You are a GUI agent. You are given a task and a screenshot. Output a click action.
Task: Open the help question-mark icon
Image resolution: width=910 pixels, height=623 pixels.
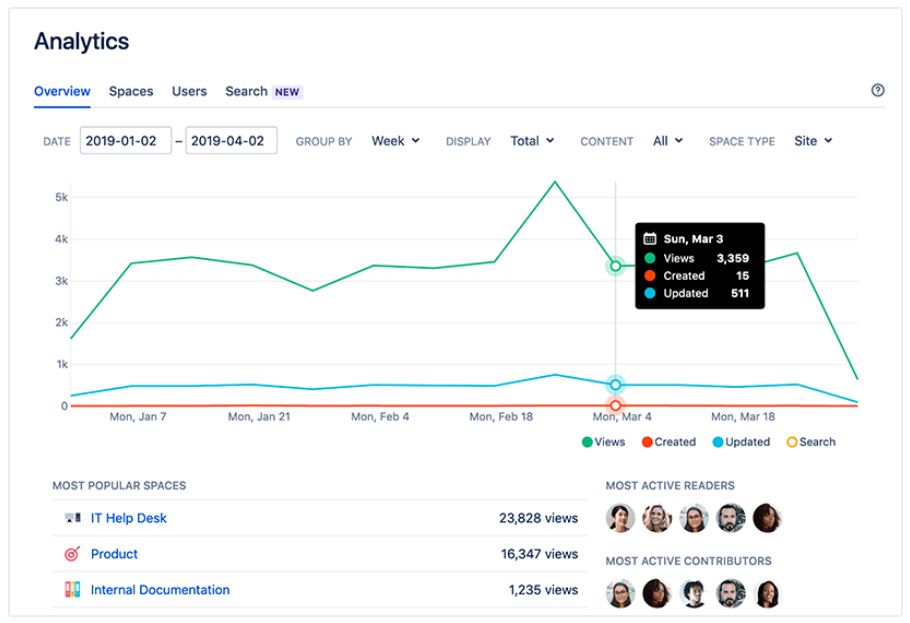878,90
